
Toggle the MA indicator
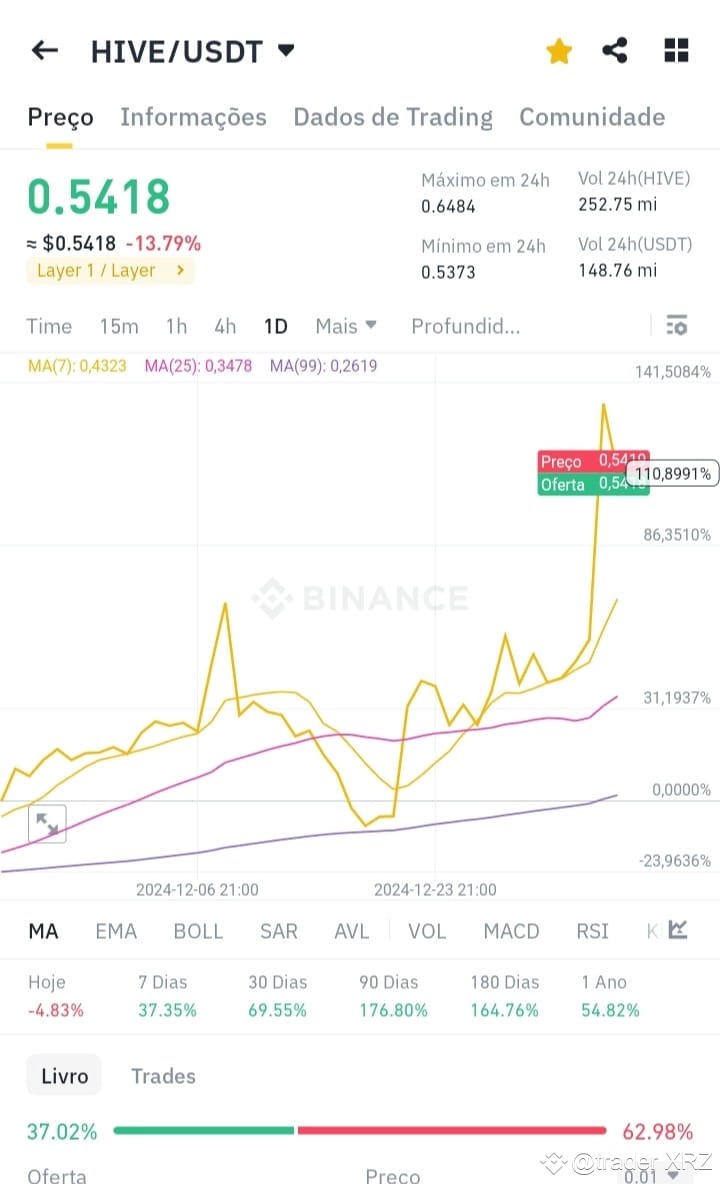click(x=43, y=930)
